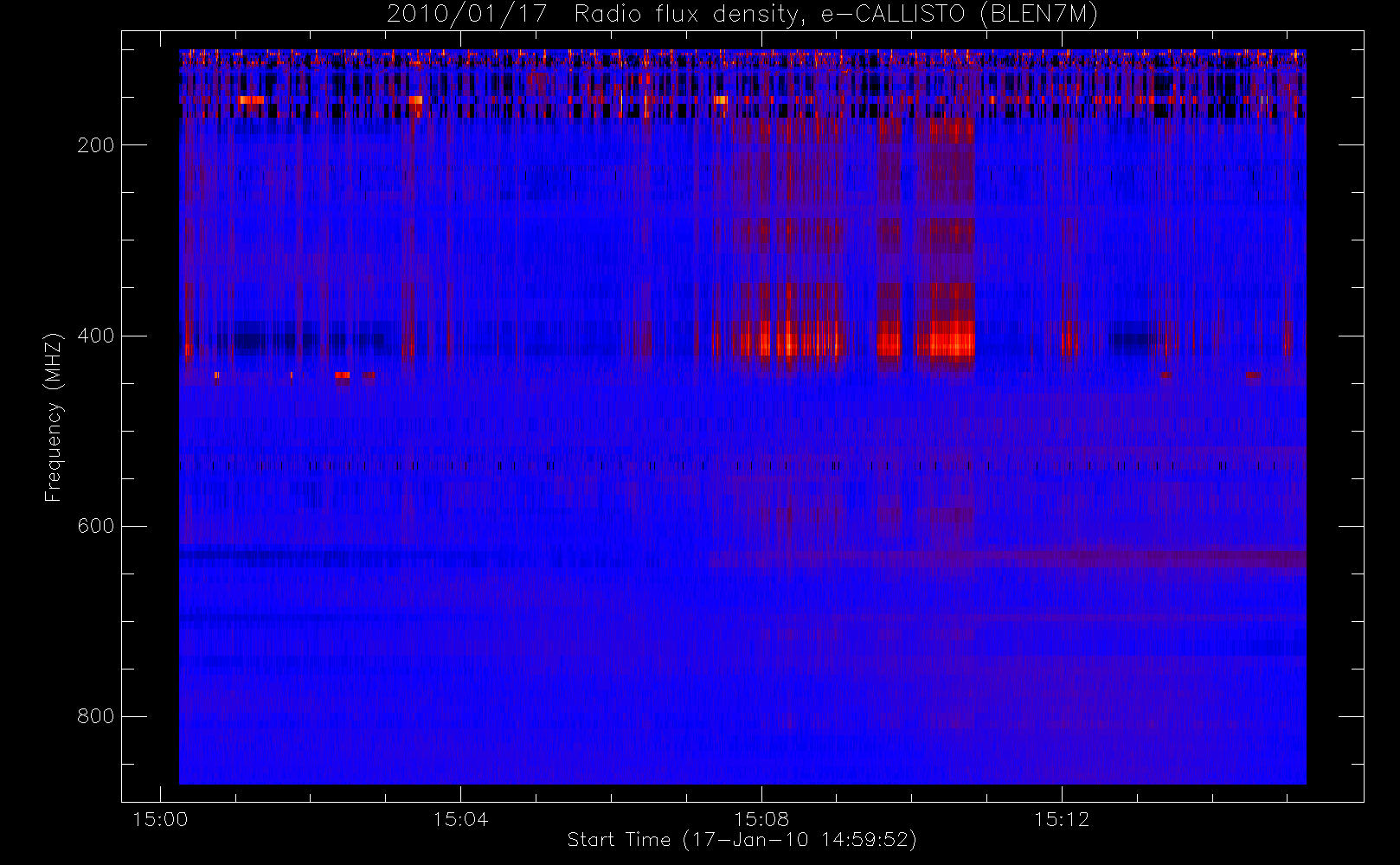Select the '200' frequency axis label
Image resolution: width=1400 pixels, height=865 pixels.
coord(95,145)
